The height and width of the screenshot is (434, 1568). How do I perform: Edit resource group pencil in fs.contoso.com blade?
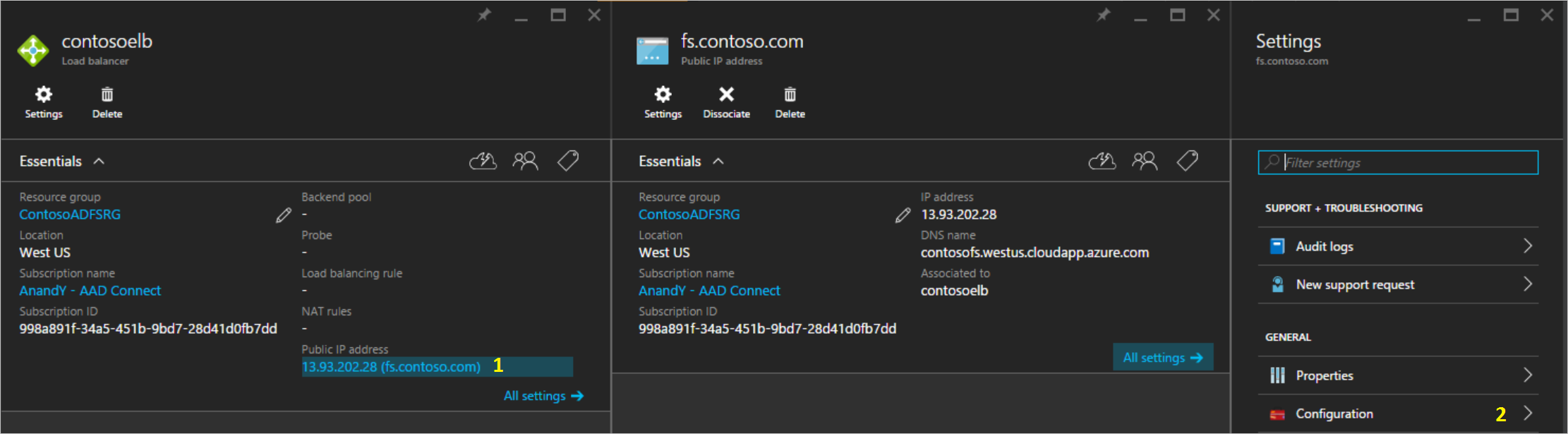pos(903,215)
